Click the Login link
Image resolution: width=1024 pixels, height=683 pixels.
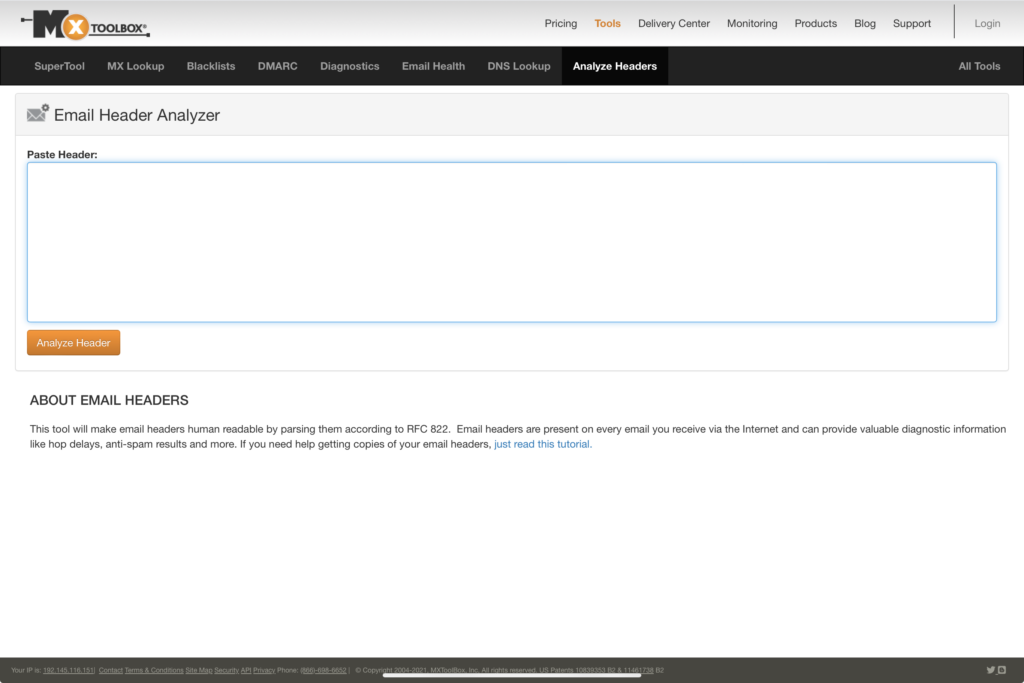[987, 24]
